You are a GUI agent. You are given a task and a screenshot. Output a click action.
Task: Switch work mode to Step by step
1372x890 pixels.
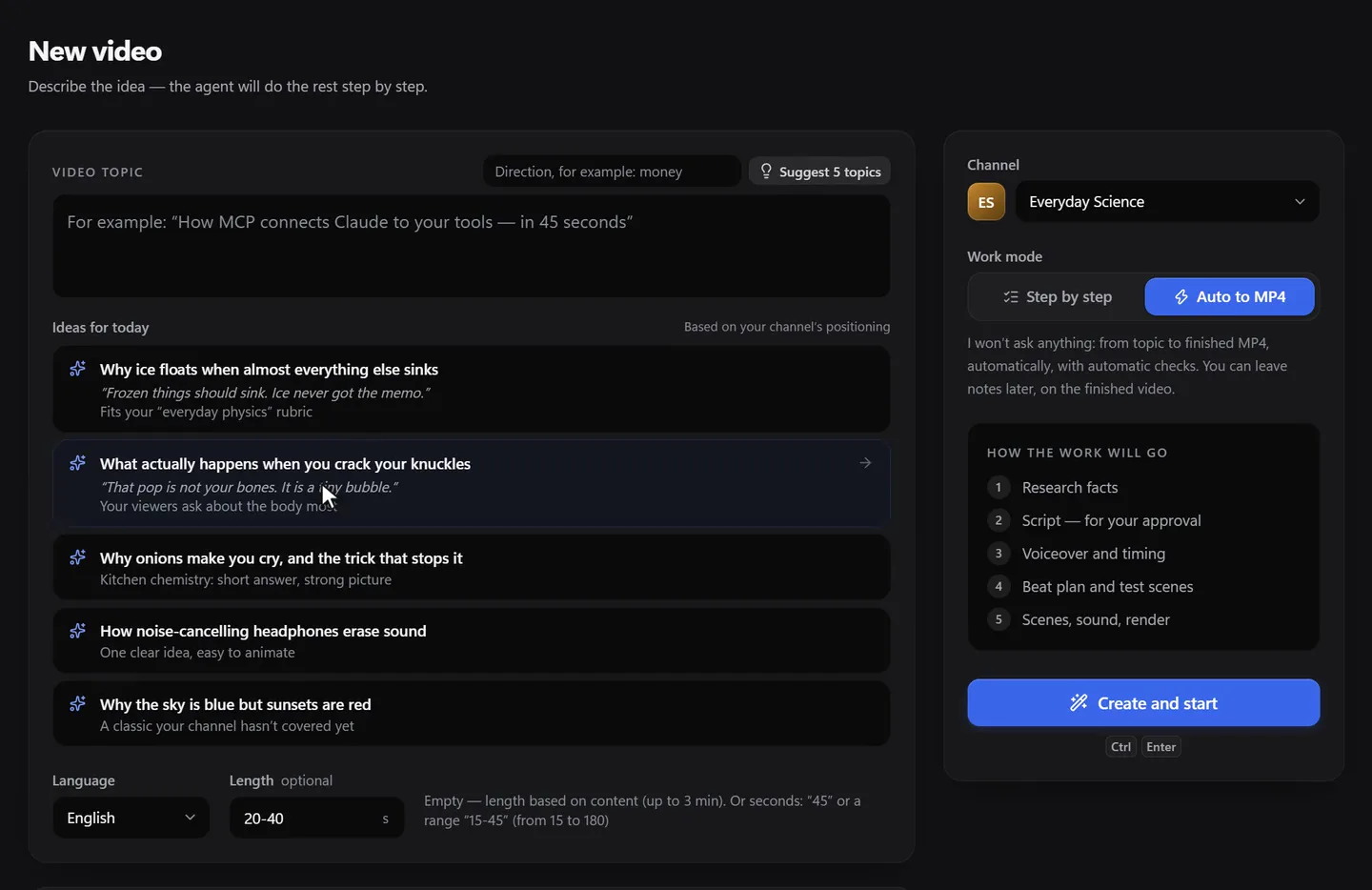1058,297
